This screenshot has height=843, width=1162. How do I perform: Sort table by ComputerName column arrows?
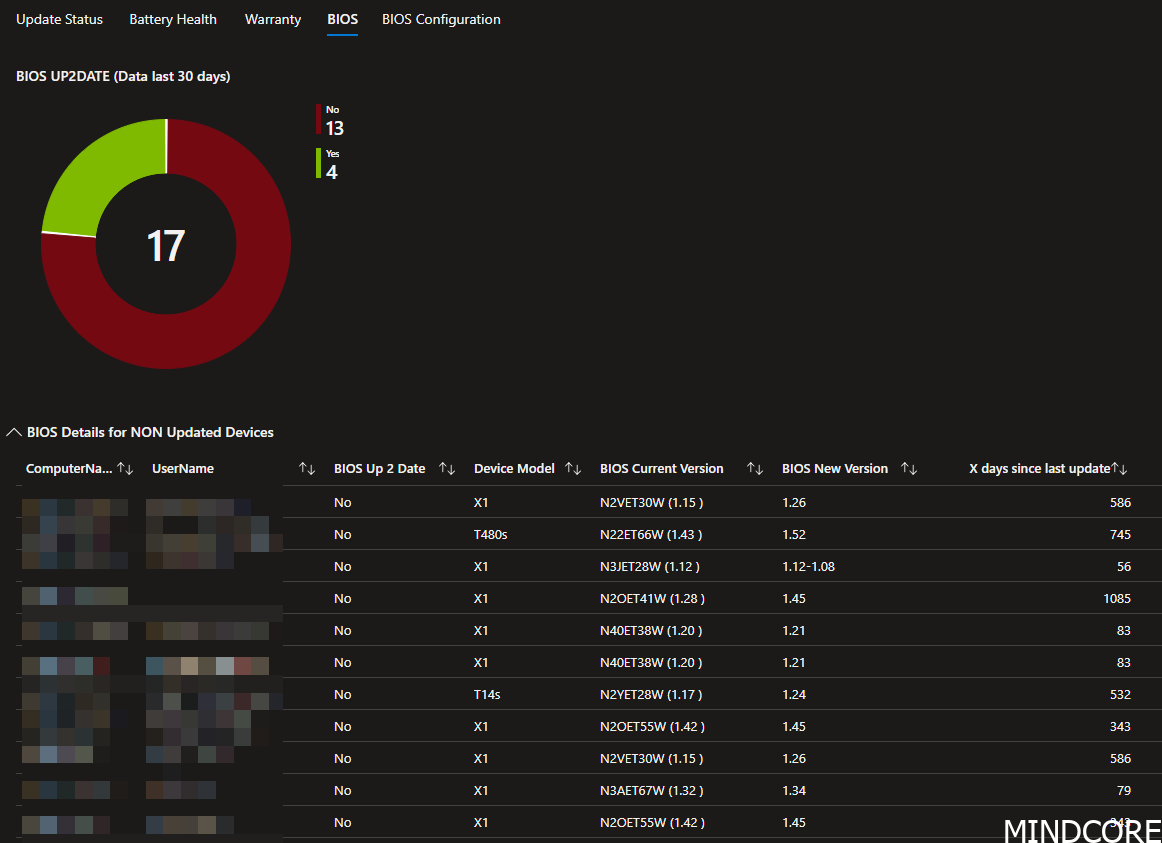[125, 468]
